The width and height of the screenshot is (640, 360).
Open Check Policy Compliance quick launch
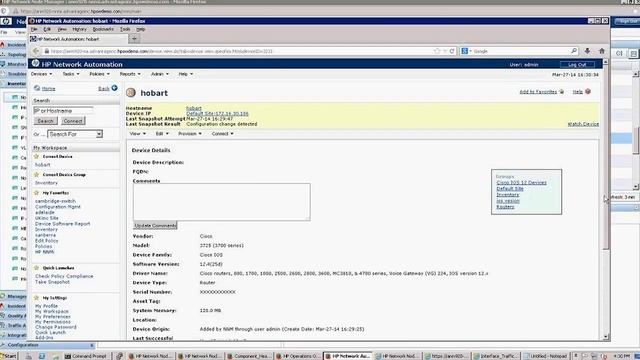pos(64,276)
